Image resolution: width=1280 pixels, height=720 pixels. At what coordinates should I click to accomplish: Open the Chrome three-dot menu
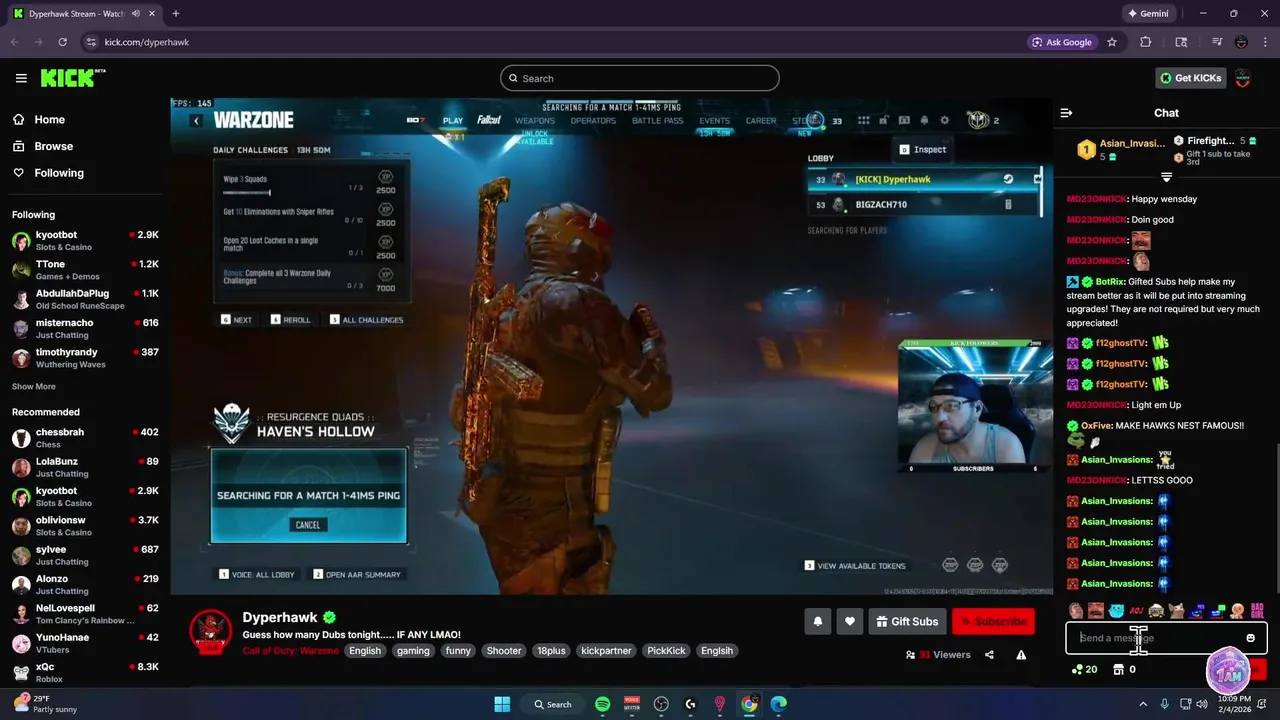[1265, 42]
